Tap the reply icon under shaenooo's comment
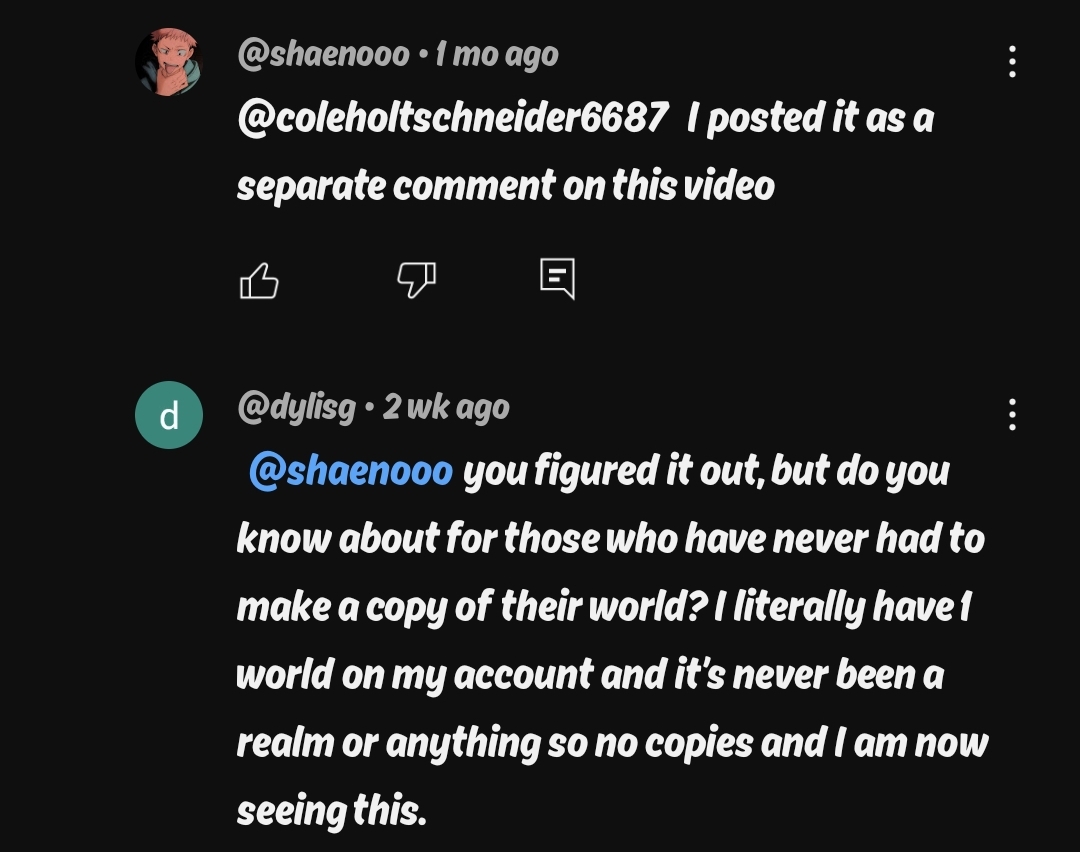The height and width of the screenshot is (852, 1080). [557, 279]
